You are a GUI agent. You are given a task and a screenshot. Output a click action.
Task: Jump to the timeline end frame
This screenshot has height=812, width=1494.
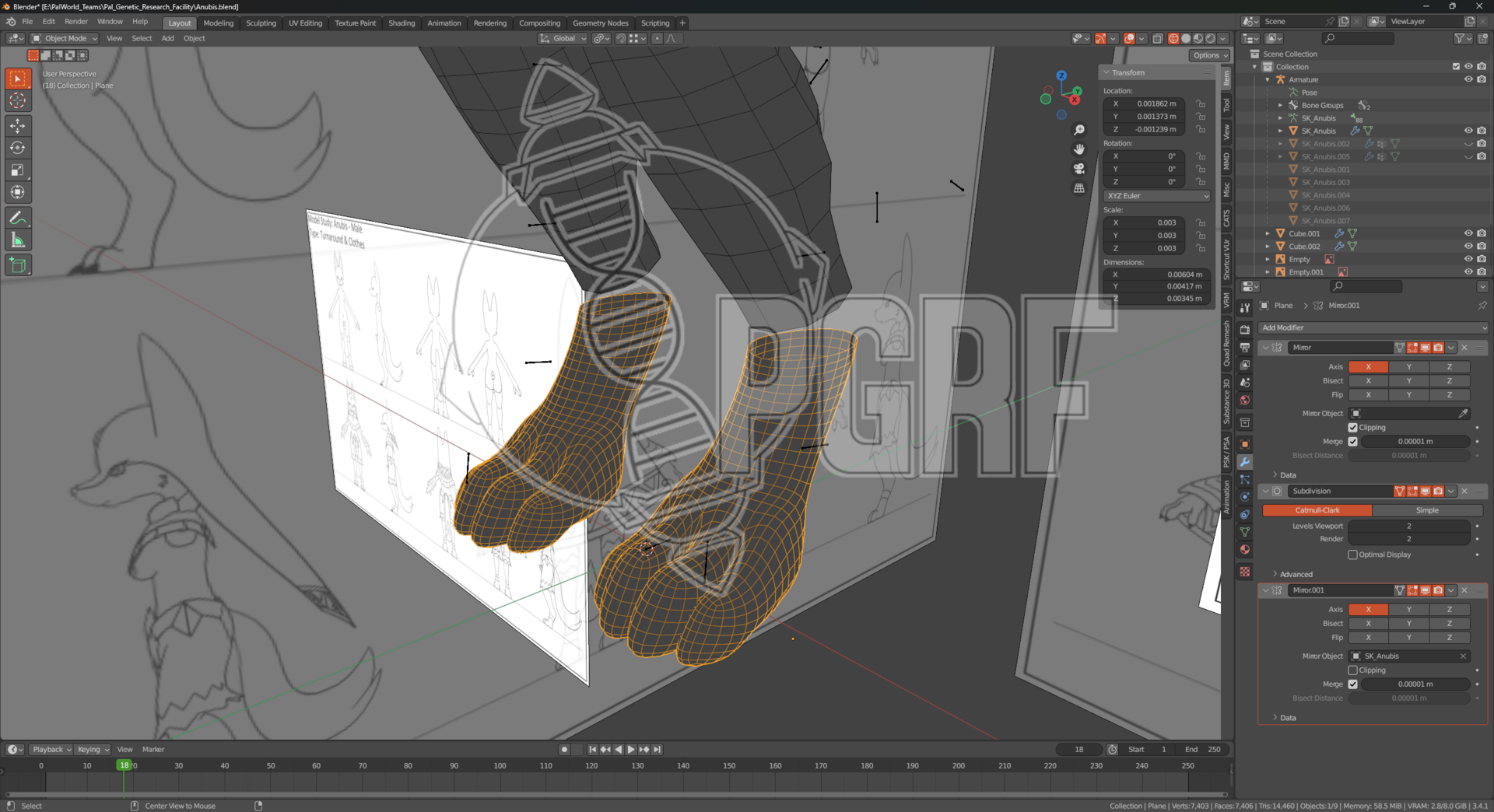pos(658,750)
